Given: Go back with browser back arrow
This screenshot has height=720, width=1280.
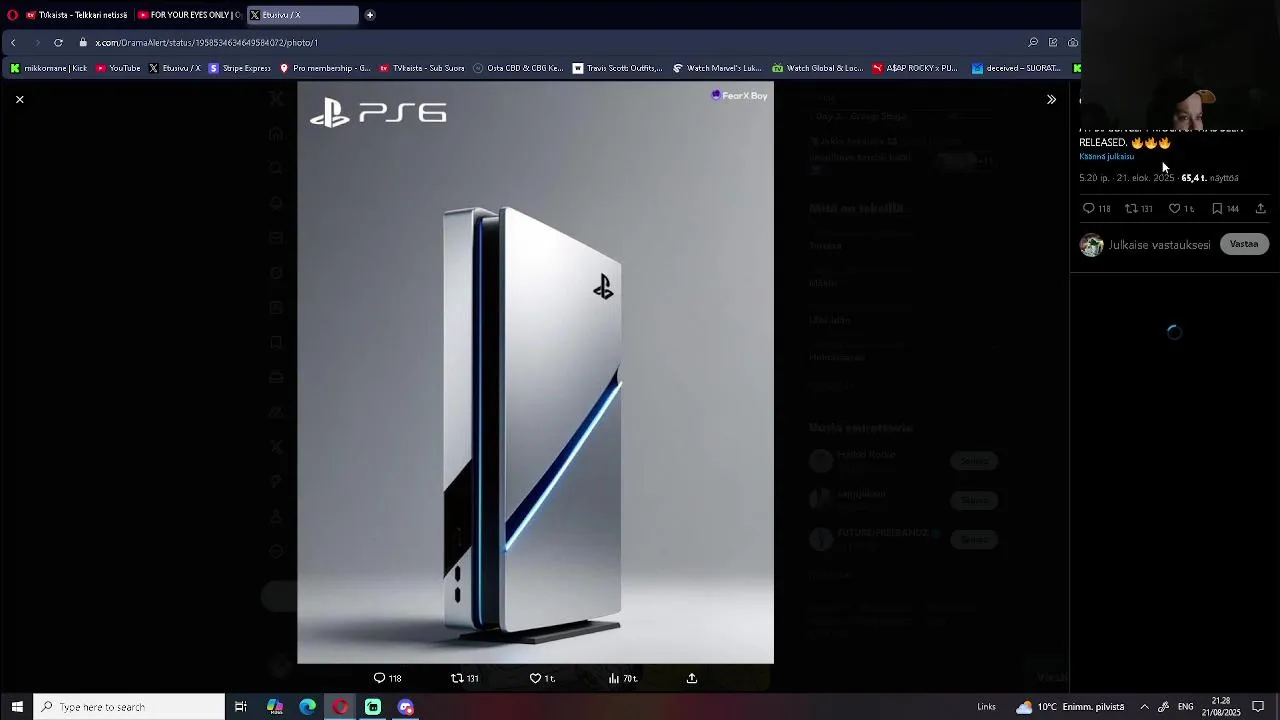Looking at the screenshot, I should tap(13, 42).
